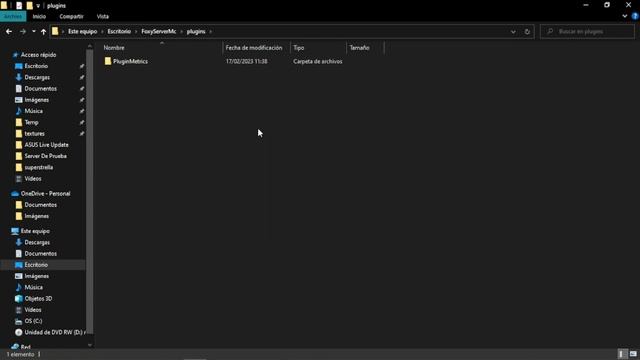Select Acceso rápido in navigation pane
The width and height of the screenshot is (640, 360).
[38, 55]
